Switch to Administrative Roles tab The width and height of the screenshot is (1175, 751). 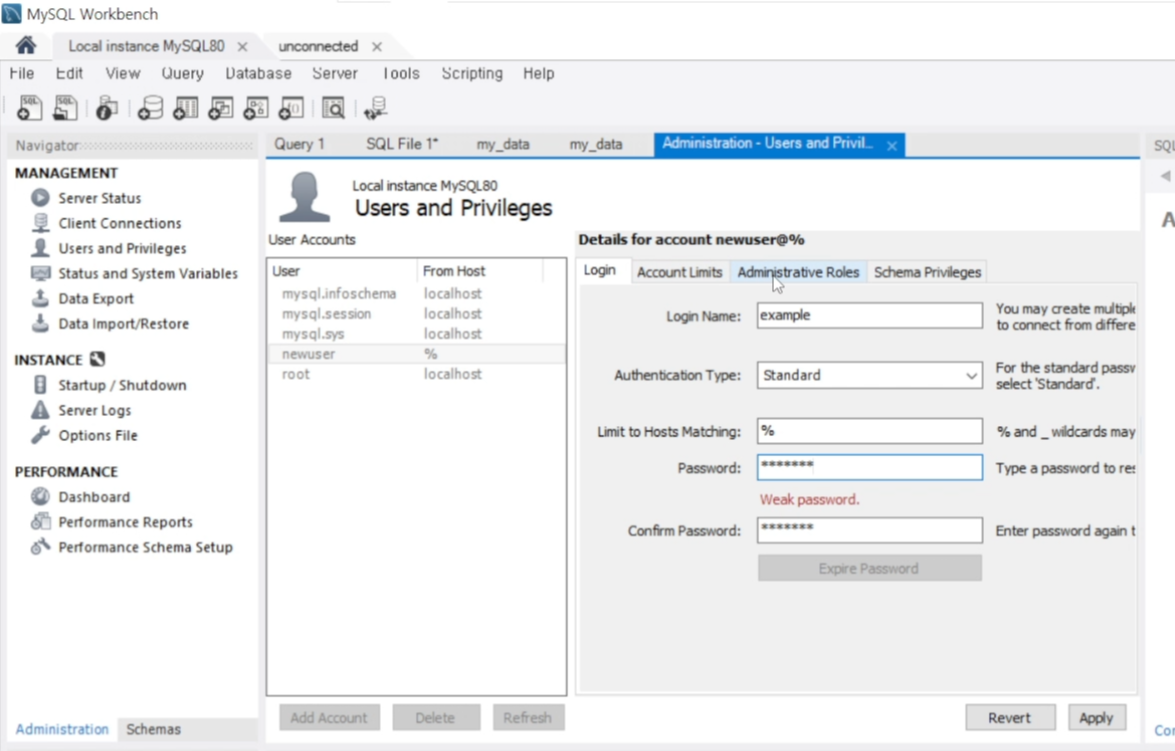click(x=798, y=272)
